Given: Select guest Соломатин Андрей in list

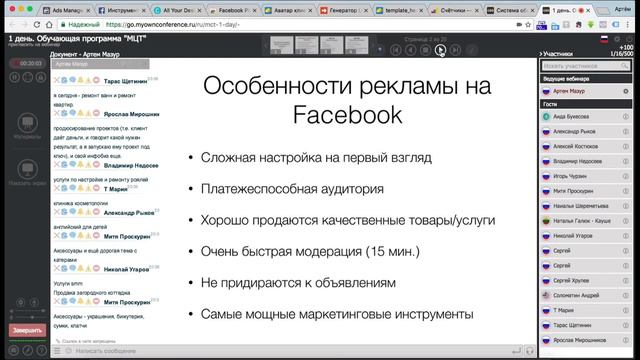Looking at the screenshot, I should 586,296.
